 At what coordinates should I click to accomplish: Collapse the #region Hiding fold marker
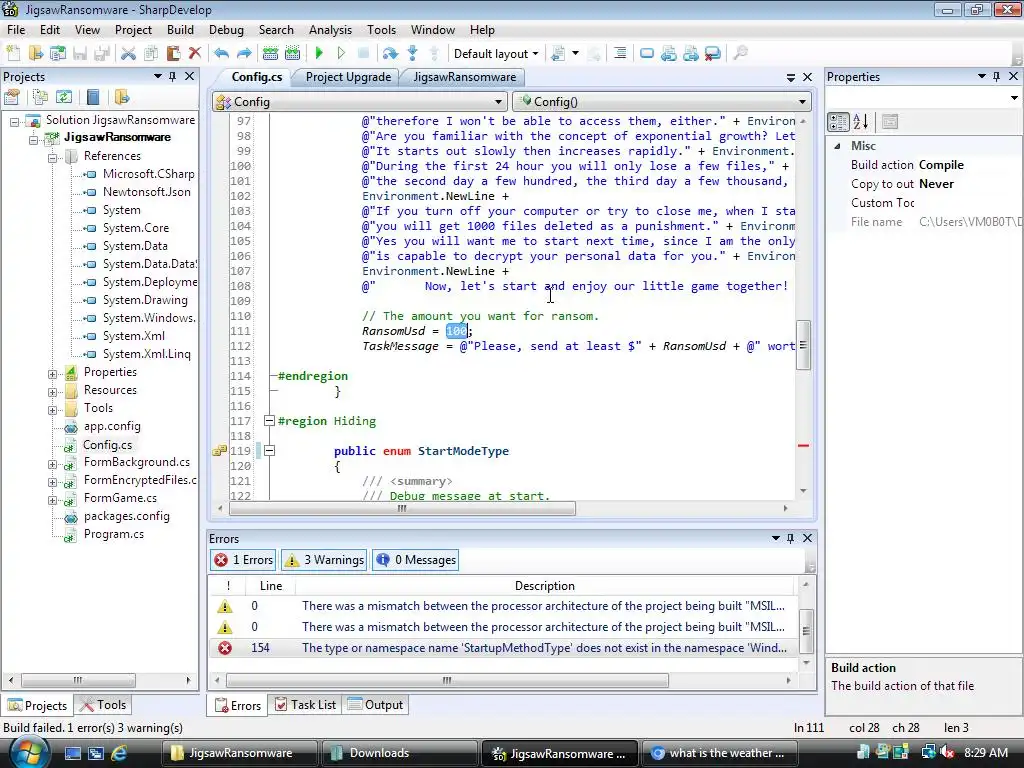click(x=268, y=421)
